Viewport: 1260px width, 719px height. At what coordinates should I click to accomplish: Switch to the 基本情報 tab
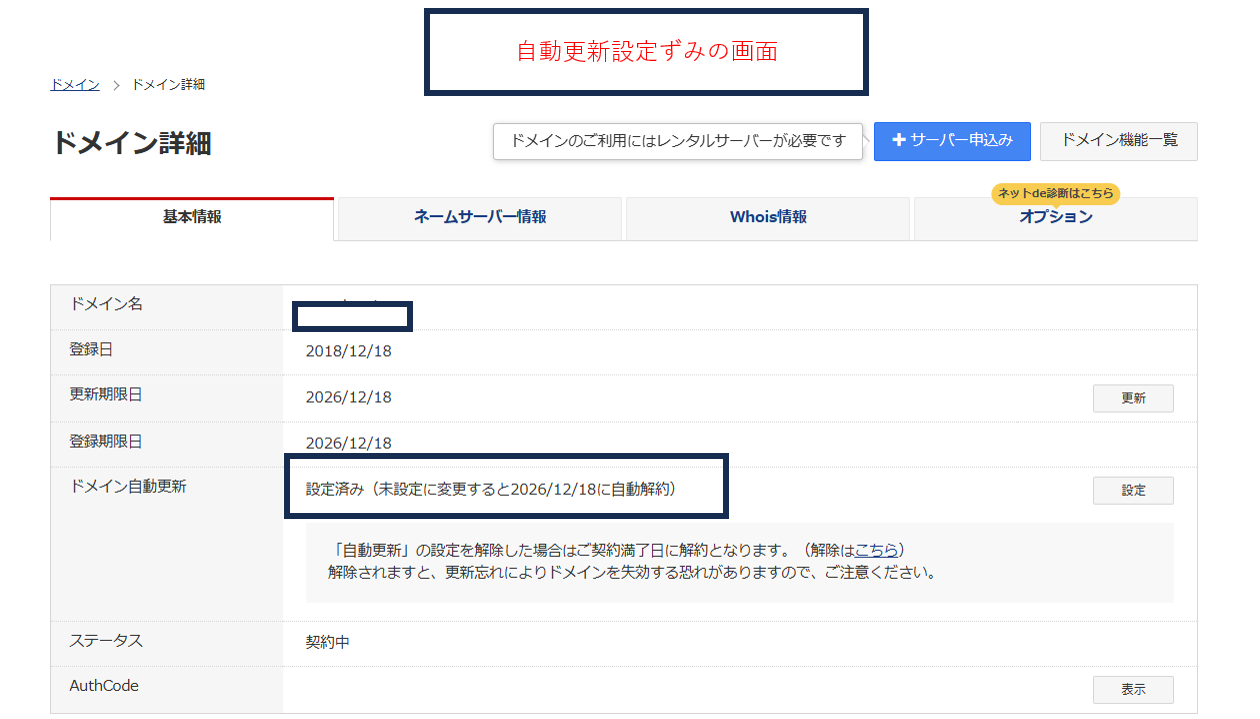pos(191,218)
